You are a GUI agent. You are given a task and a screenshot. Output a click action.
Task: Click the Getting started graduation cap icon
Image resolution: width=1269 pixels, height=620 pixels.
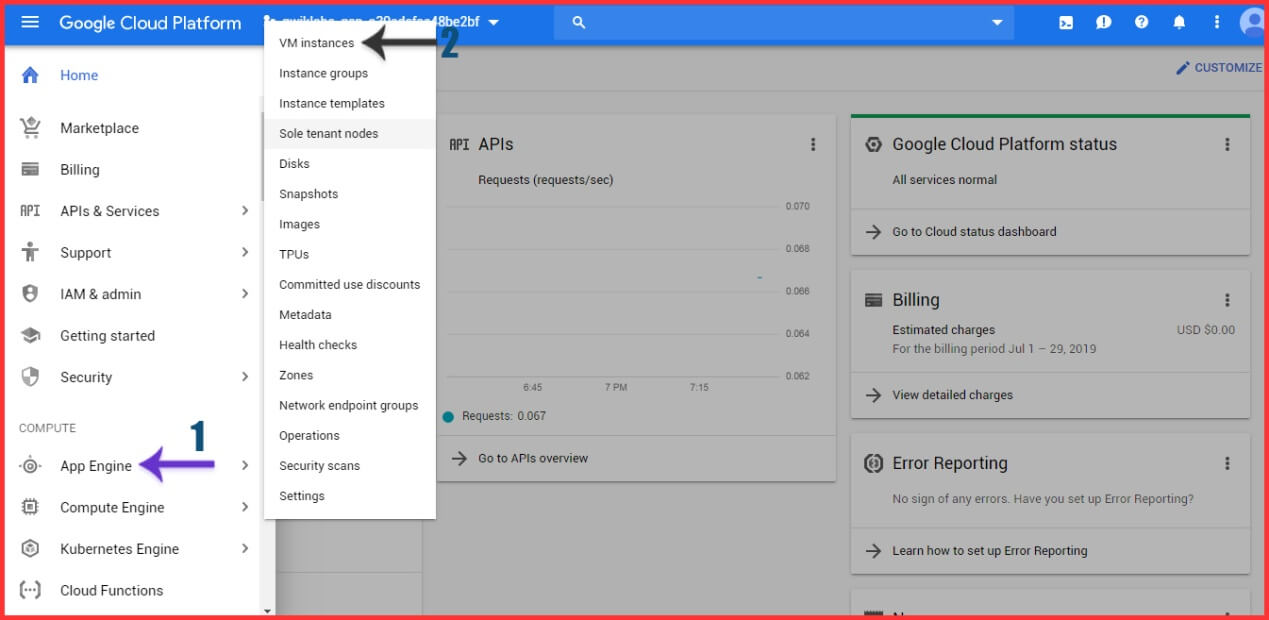(x=30, y=336)
